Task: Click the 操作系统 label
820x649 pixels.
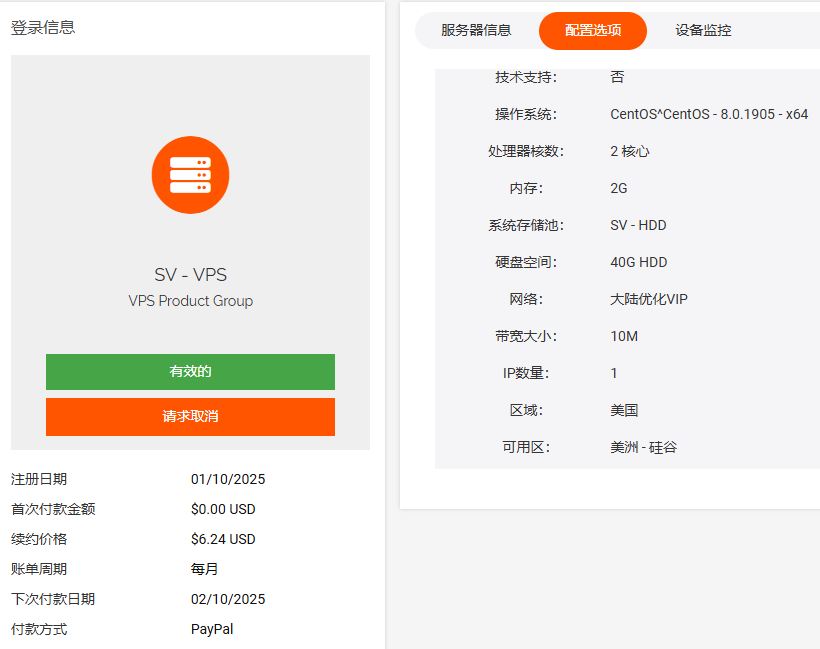Action: (x=526, y=114)
